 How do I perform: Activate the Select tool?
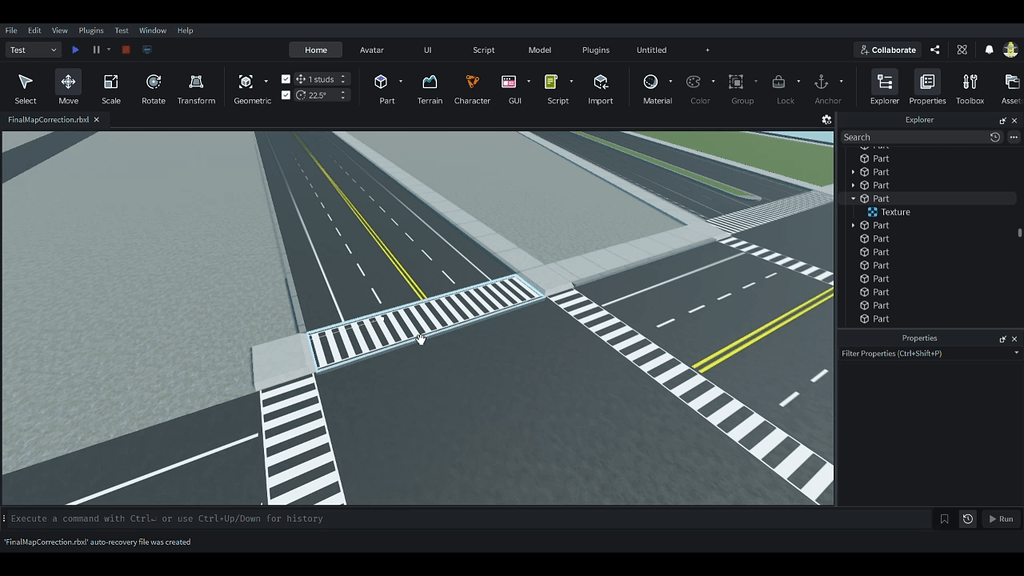coord(25,88)
